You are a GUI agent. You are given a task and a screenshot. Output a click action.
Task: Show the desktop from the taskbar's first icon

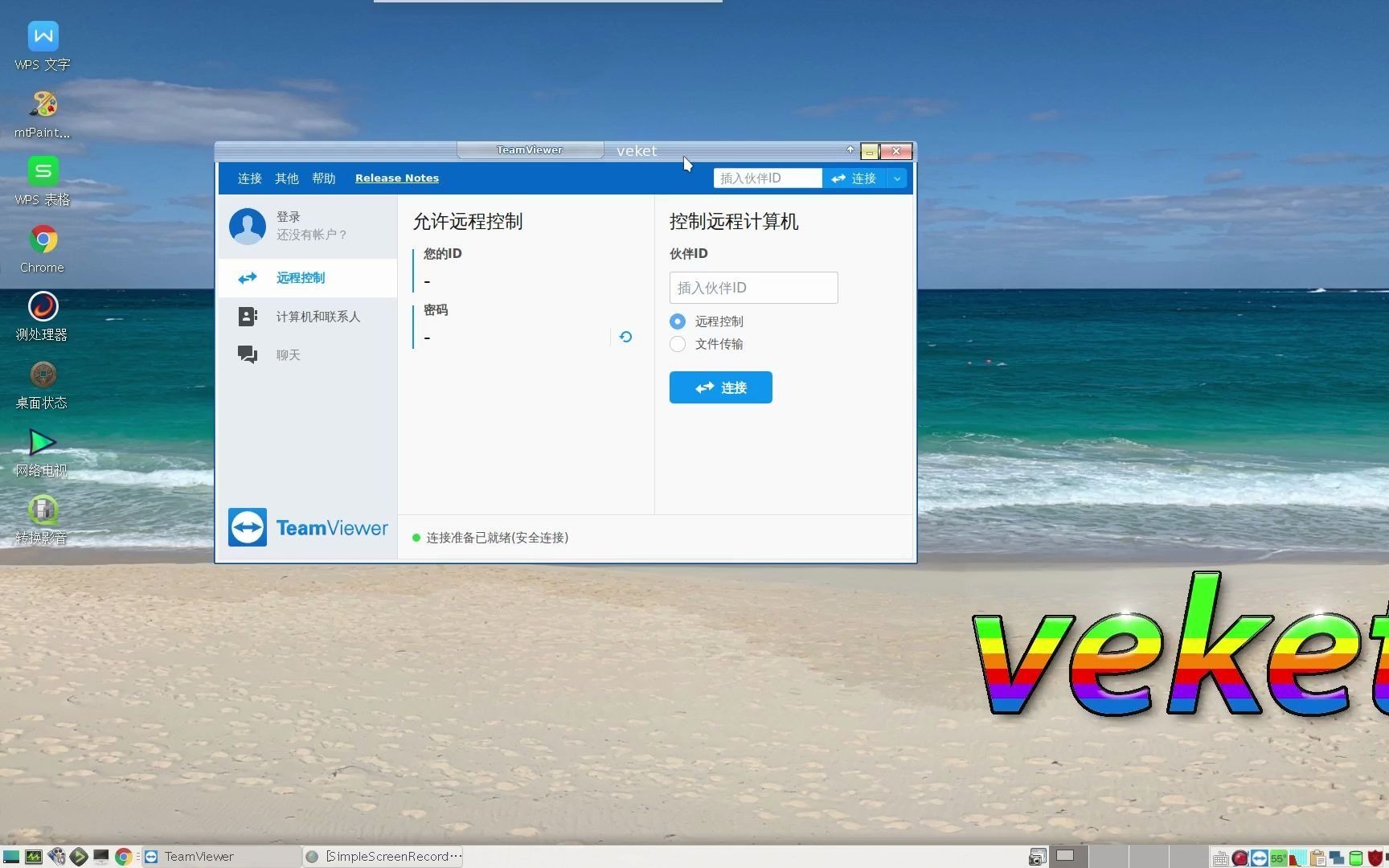(11, 857)
